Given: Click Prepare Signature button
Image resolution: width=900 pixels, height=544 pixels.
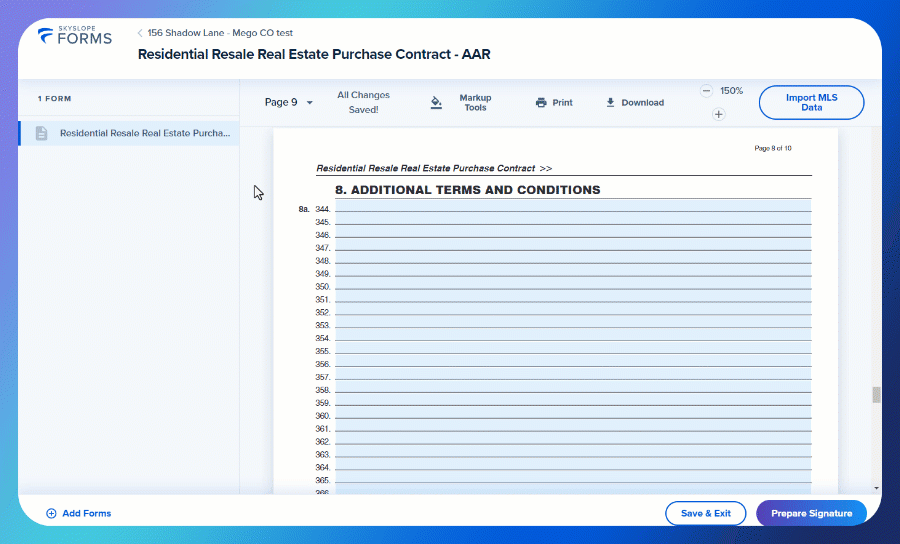Looking at the screenshot, I should (811, 513).
